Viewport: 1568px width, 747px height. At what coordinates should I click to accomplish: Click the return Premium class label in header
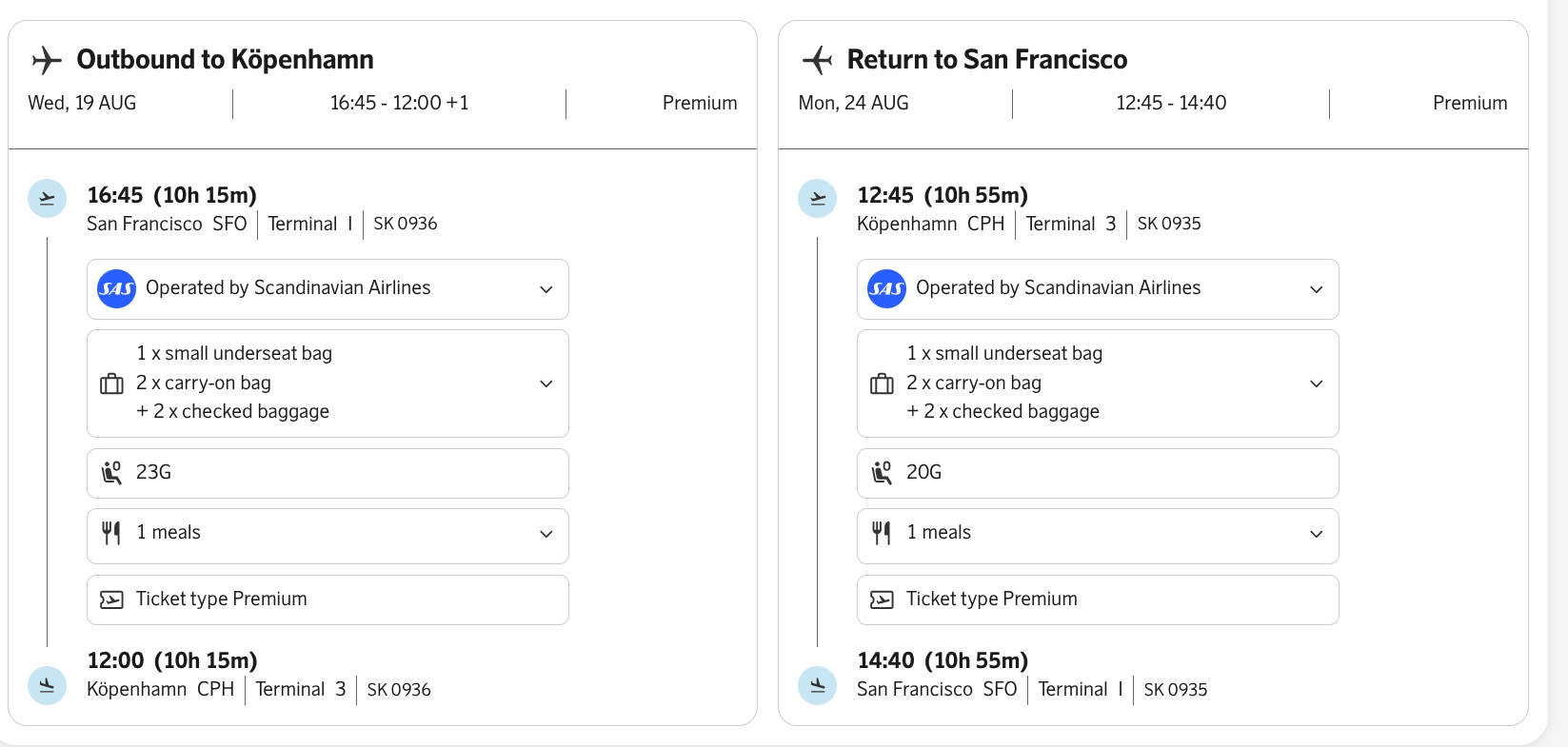tap(1470, 103)
